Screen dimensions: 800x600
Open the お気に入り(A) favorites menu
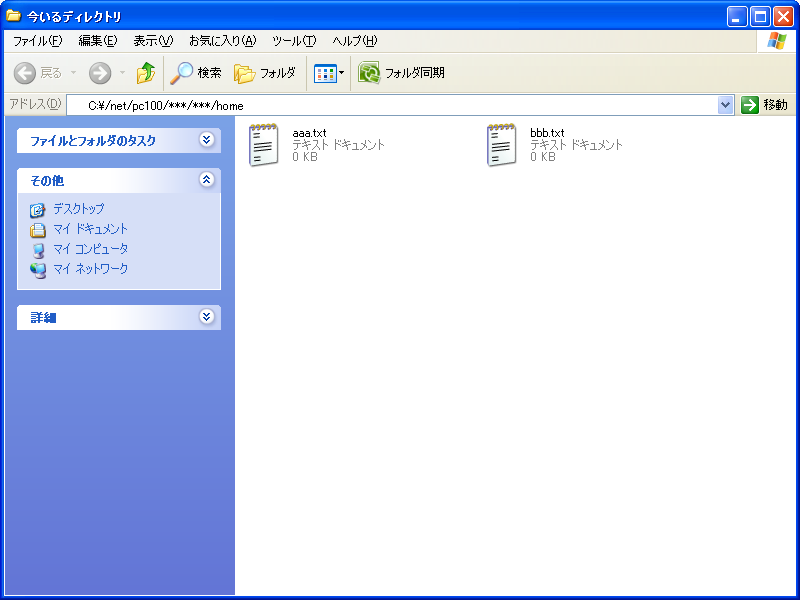click(222, 41)
